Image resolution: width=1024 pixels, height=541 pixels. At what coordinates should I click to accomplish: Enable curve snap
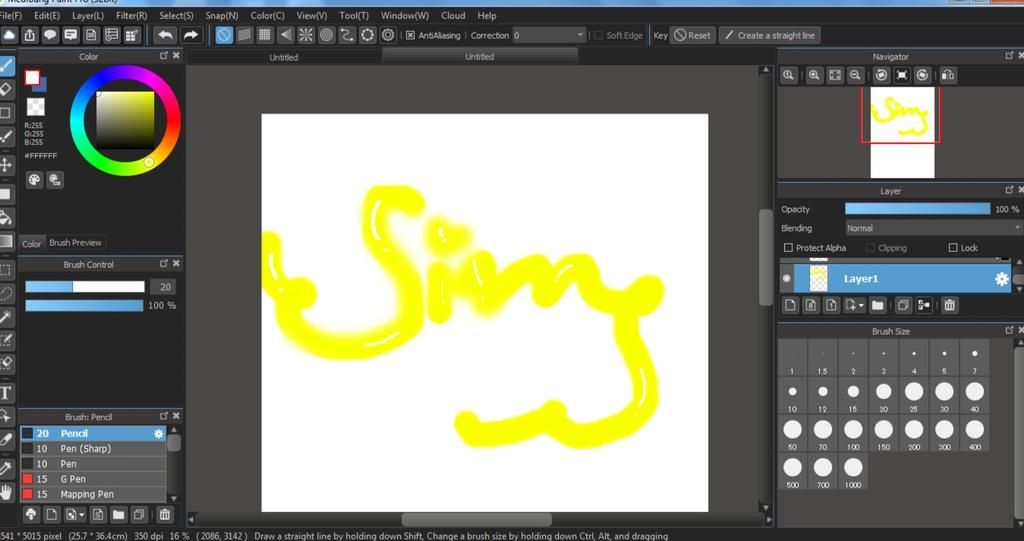(x=347, y=35)
